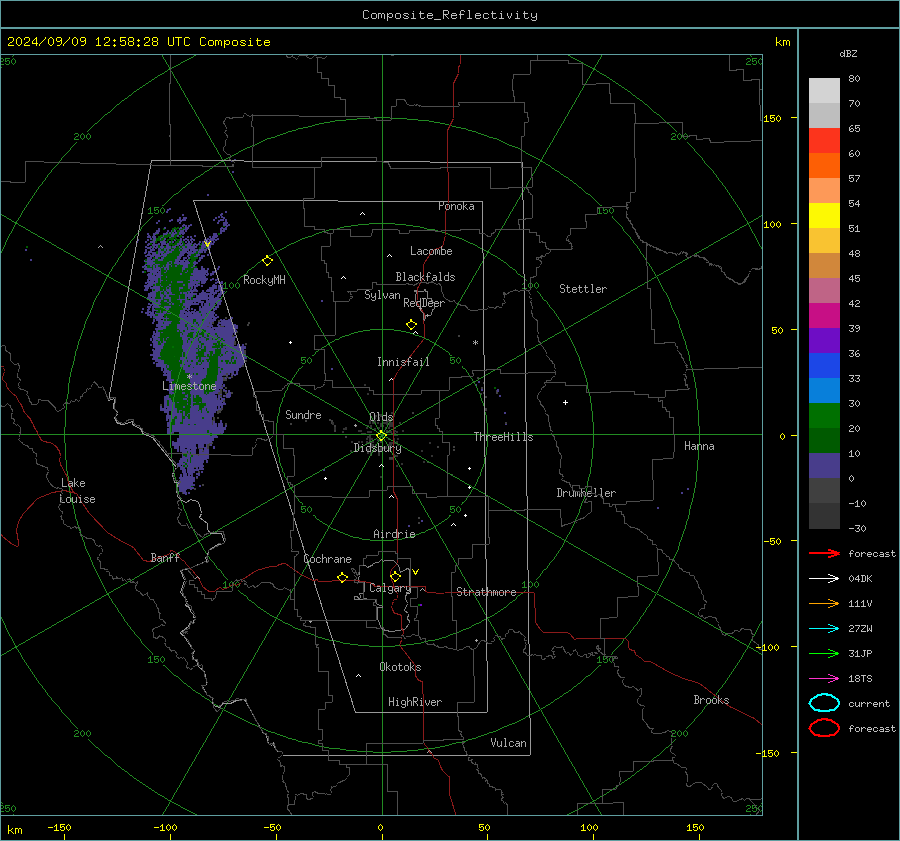Pick the indigo 10 dBZ swatch
The height and width of the screenshot is (841, 900).
(824, 466)
